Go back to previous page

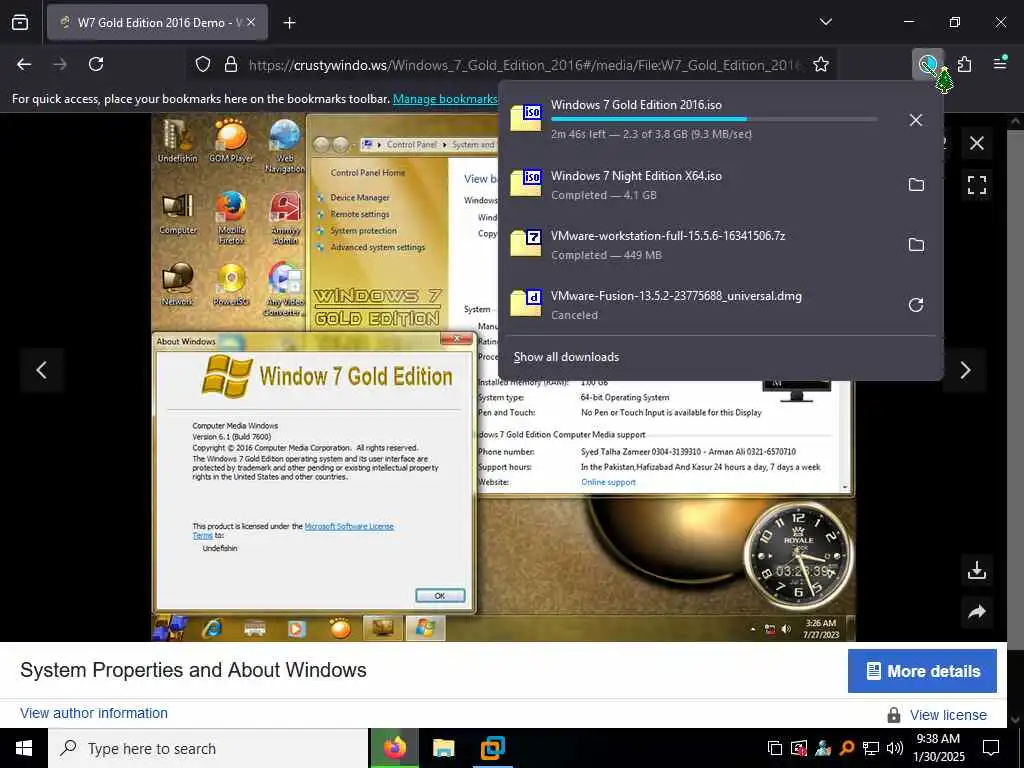(24, 64)
